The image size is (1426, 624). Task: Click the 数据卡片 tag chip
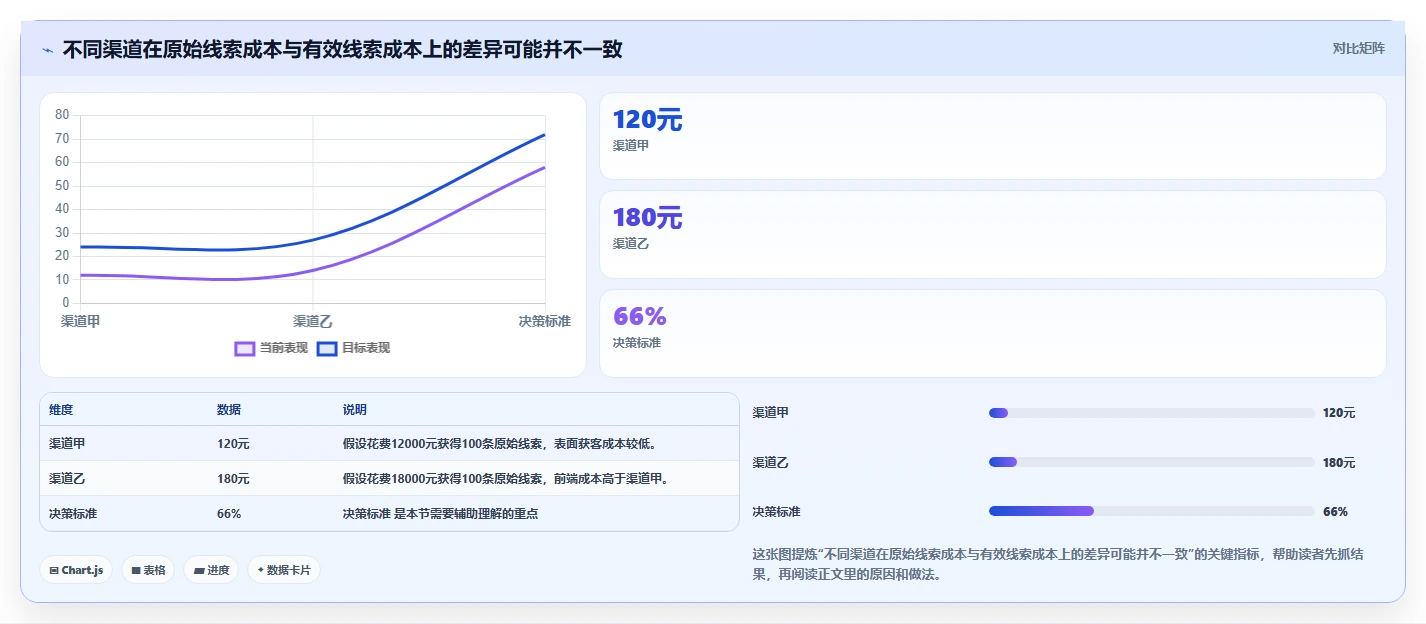[x=284, y=570]
